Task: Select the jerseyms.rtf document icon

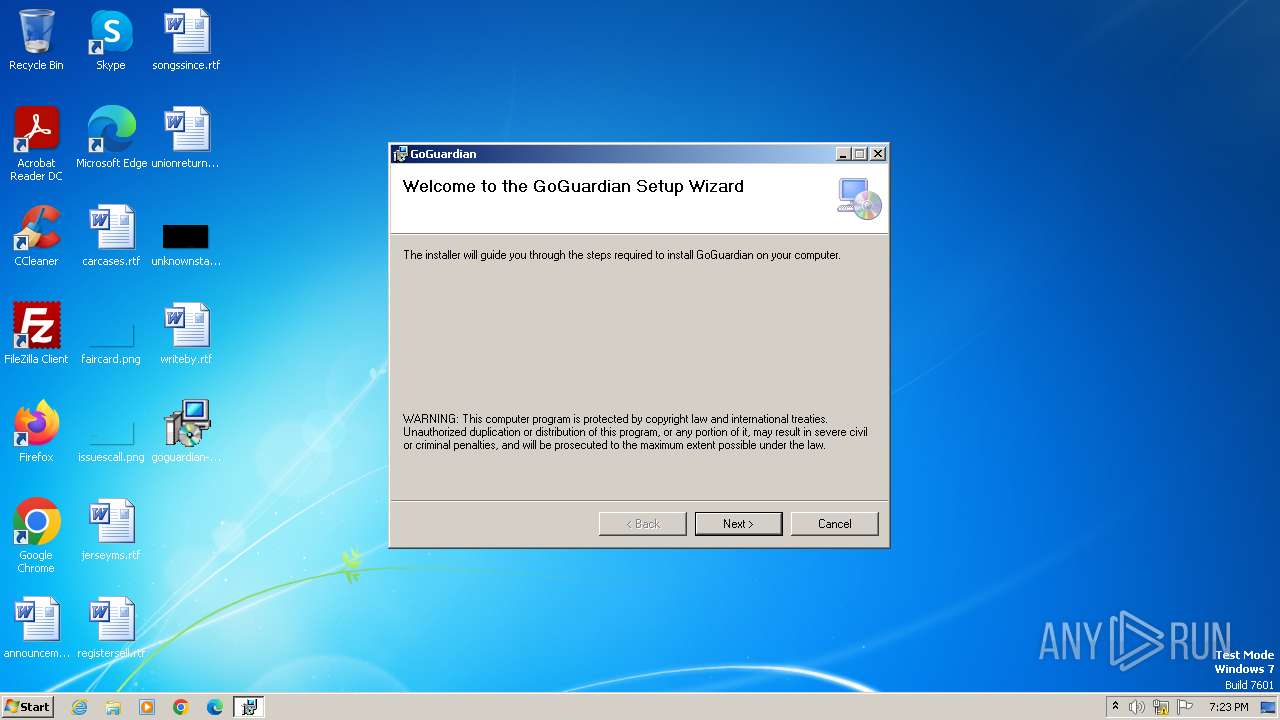Action: point(111,530)
